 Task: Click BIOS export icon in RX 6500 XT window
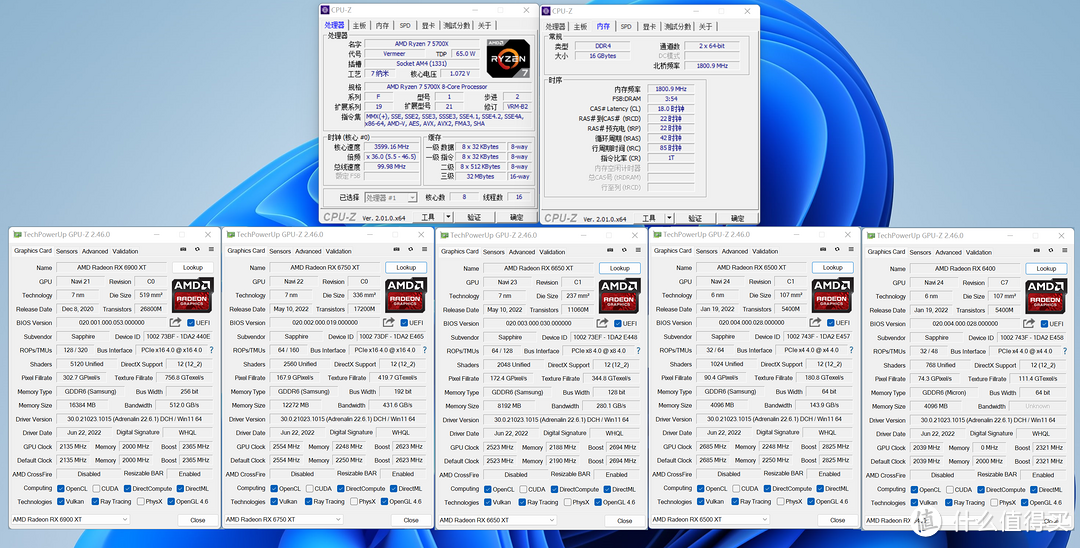point(816,322)
